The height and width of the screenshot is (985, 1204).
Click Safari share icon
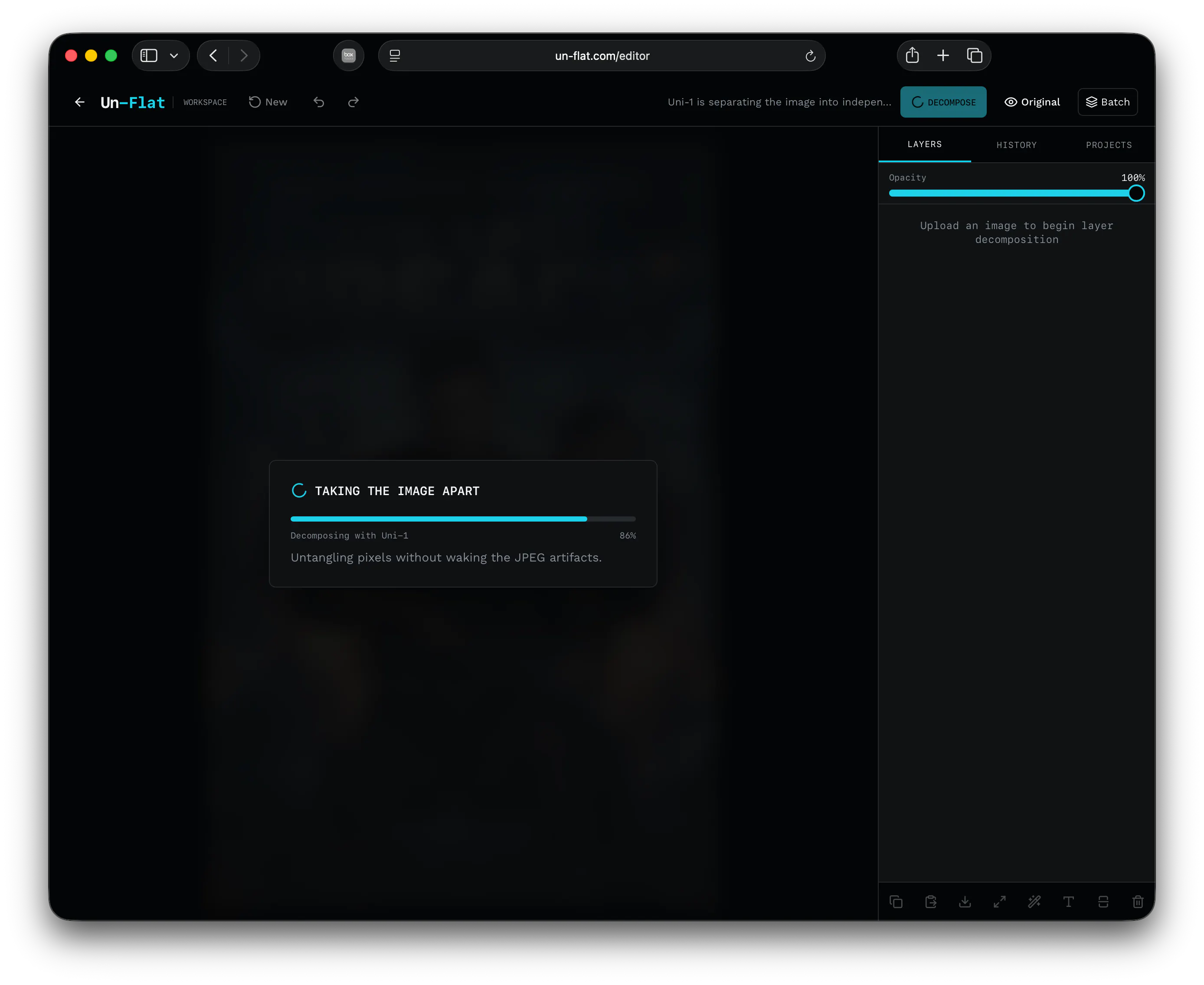[x=912, y=55]
